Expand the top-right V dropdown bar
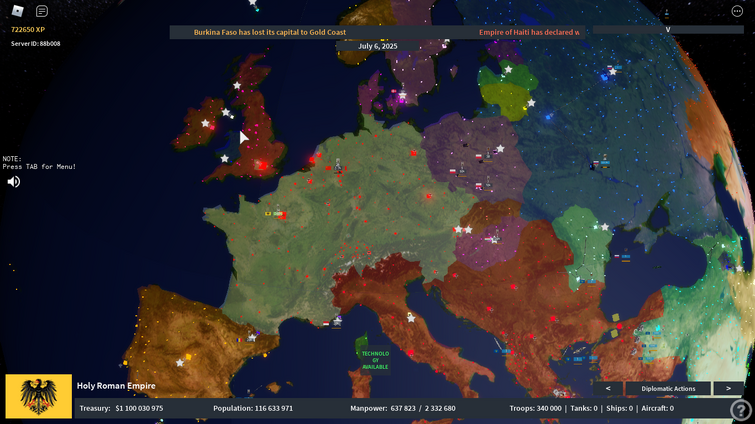Image resolution: width=755 pixels, height=424 pixels. (668, 29)
